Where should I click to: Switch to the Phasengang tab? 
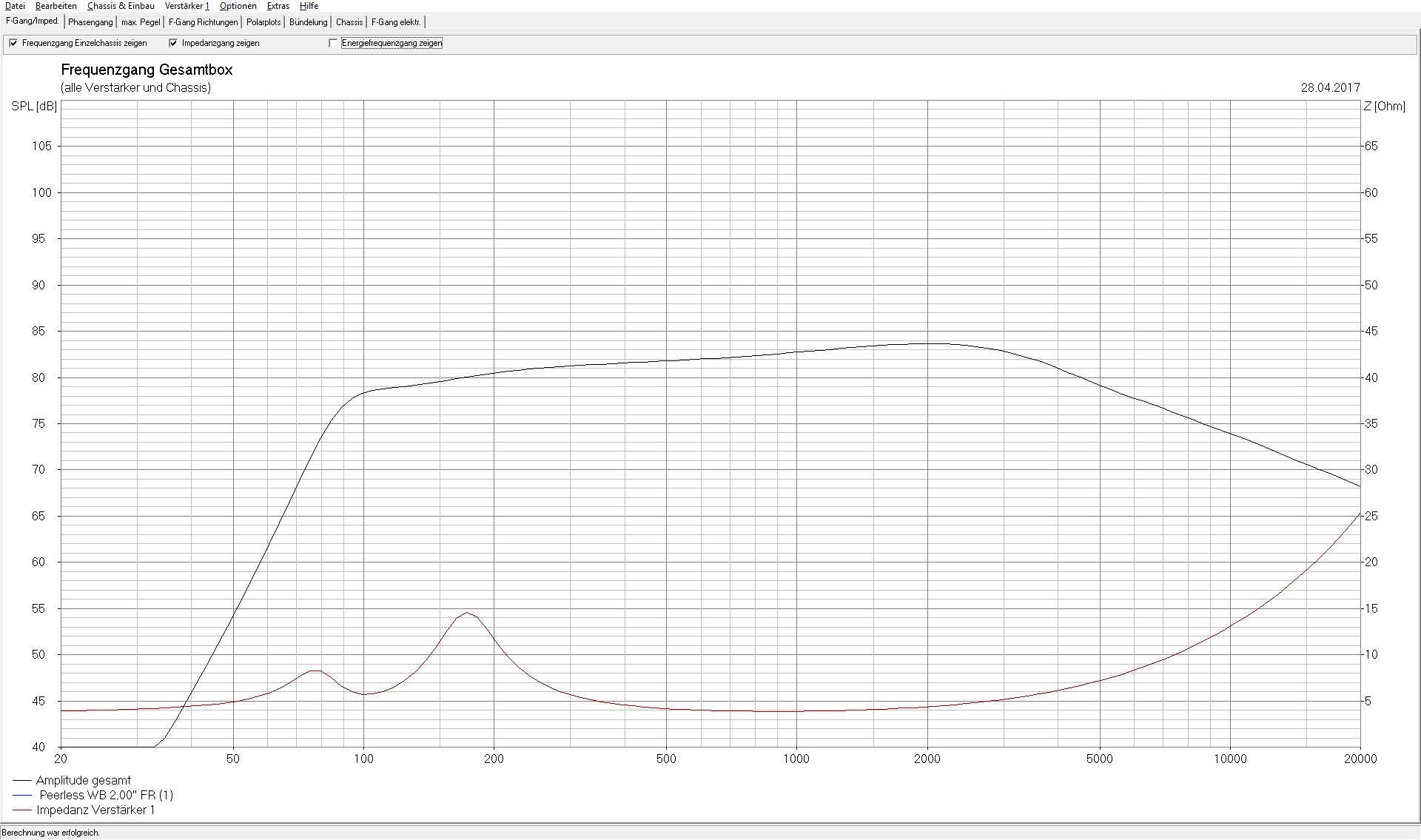[x=90, y=22]
